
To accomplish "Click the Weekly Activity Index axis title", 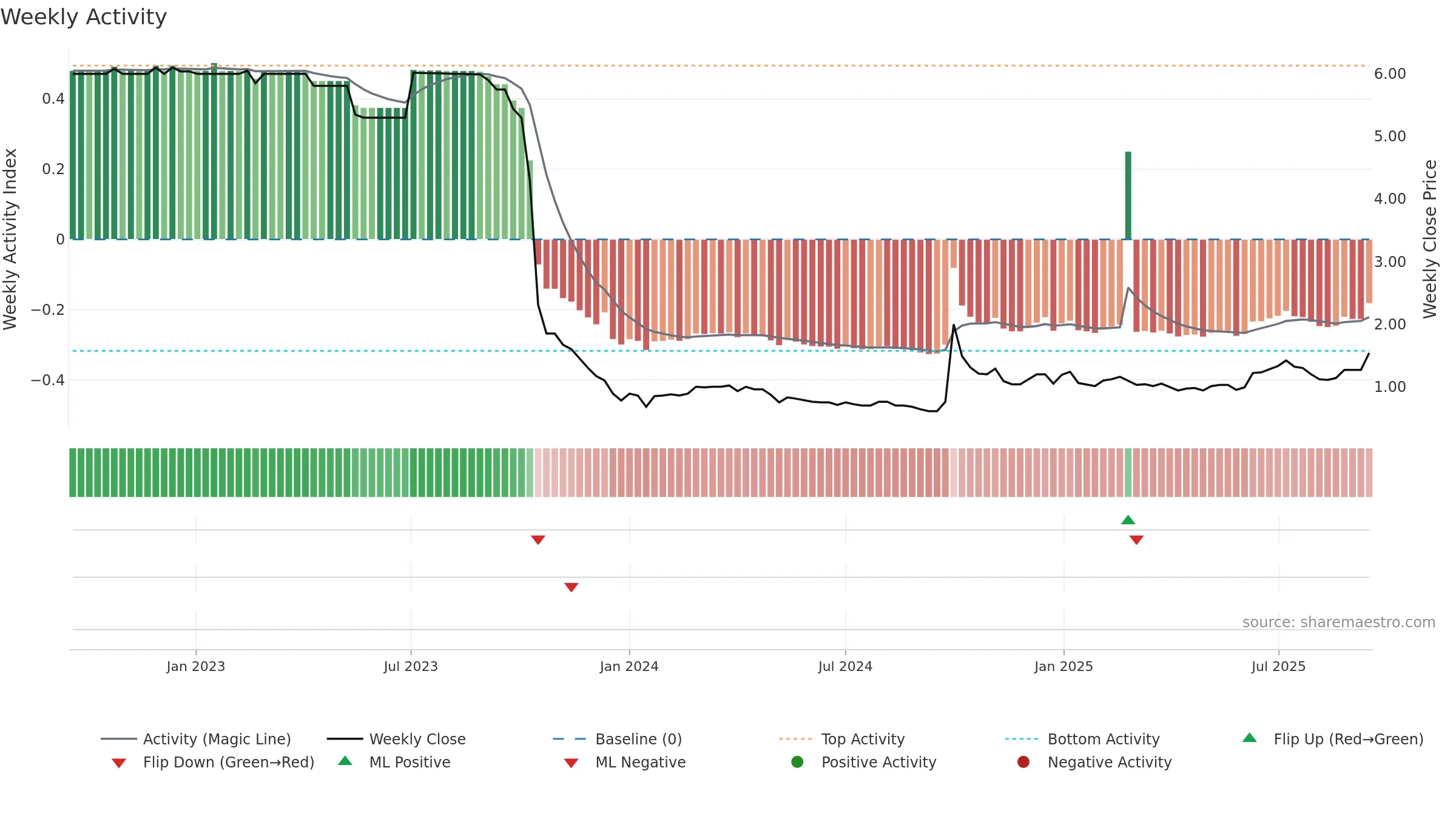I will 10,239.
